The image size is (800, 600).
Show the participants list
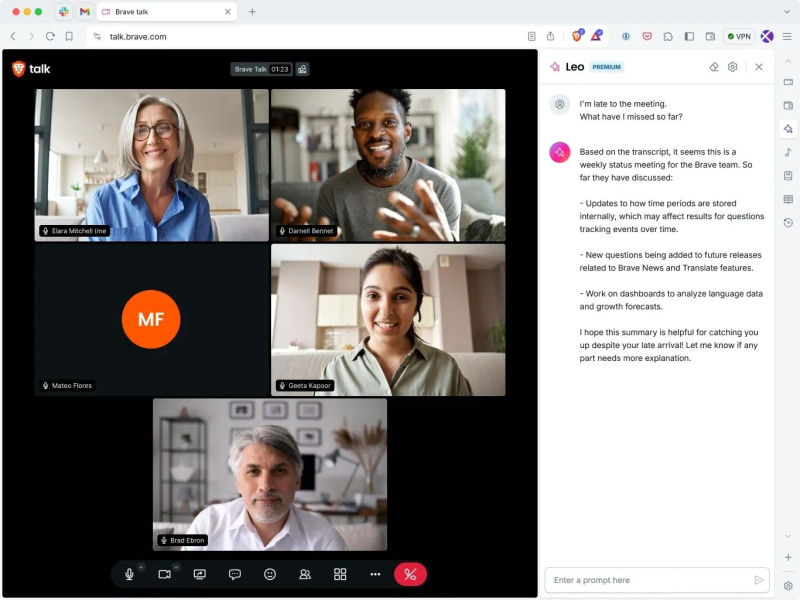click(x=305, y=574)
